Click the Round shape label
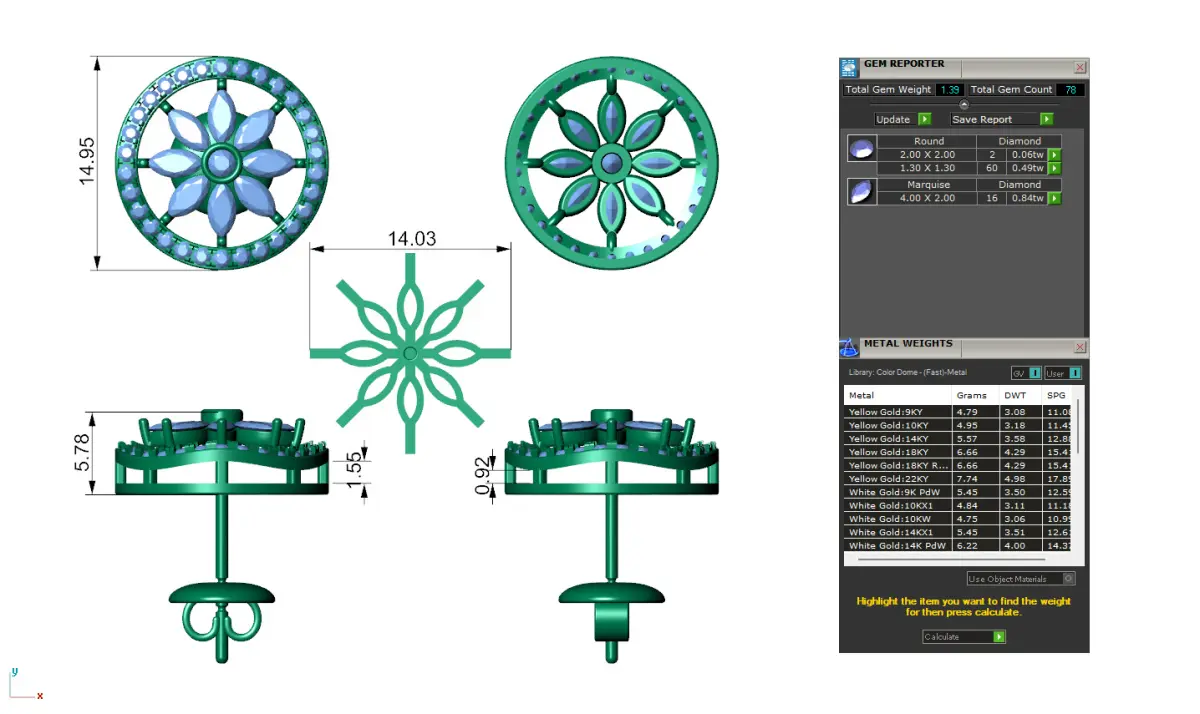Image resolution: width=1200 pixels, height=714 pixels. tap(927, 142)
